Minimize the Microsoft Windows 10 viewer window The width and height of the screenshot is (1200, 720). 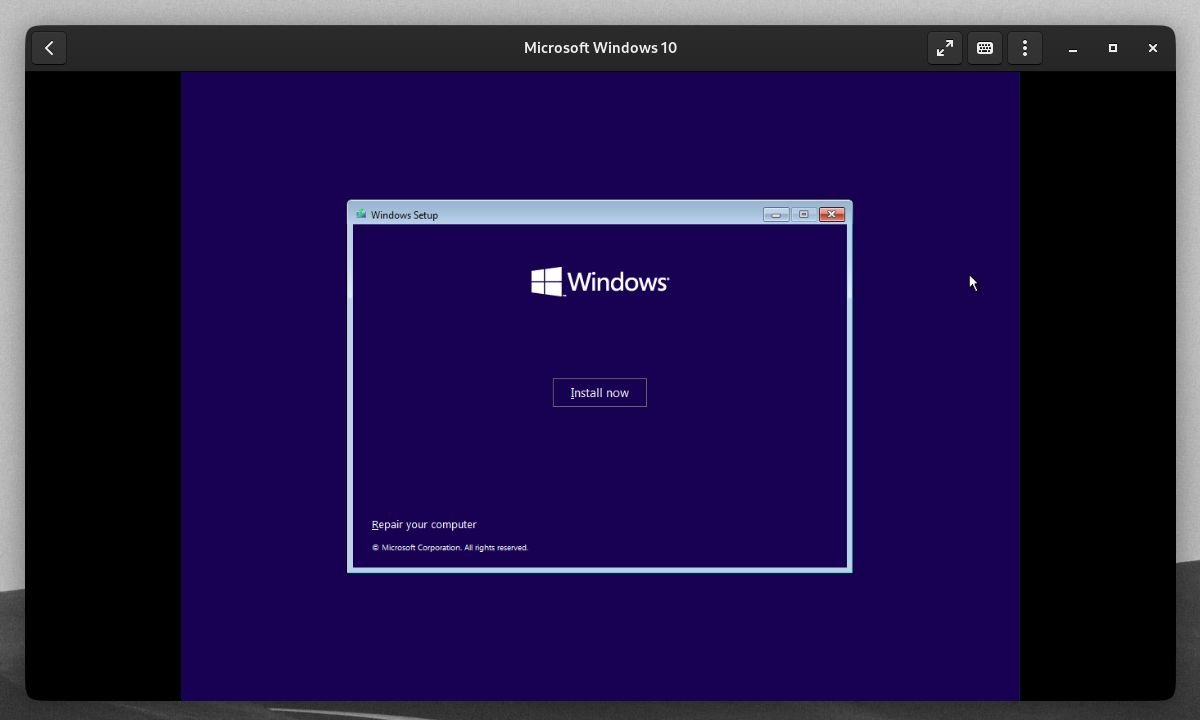click(1073, 48)
